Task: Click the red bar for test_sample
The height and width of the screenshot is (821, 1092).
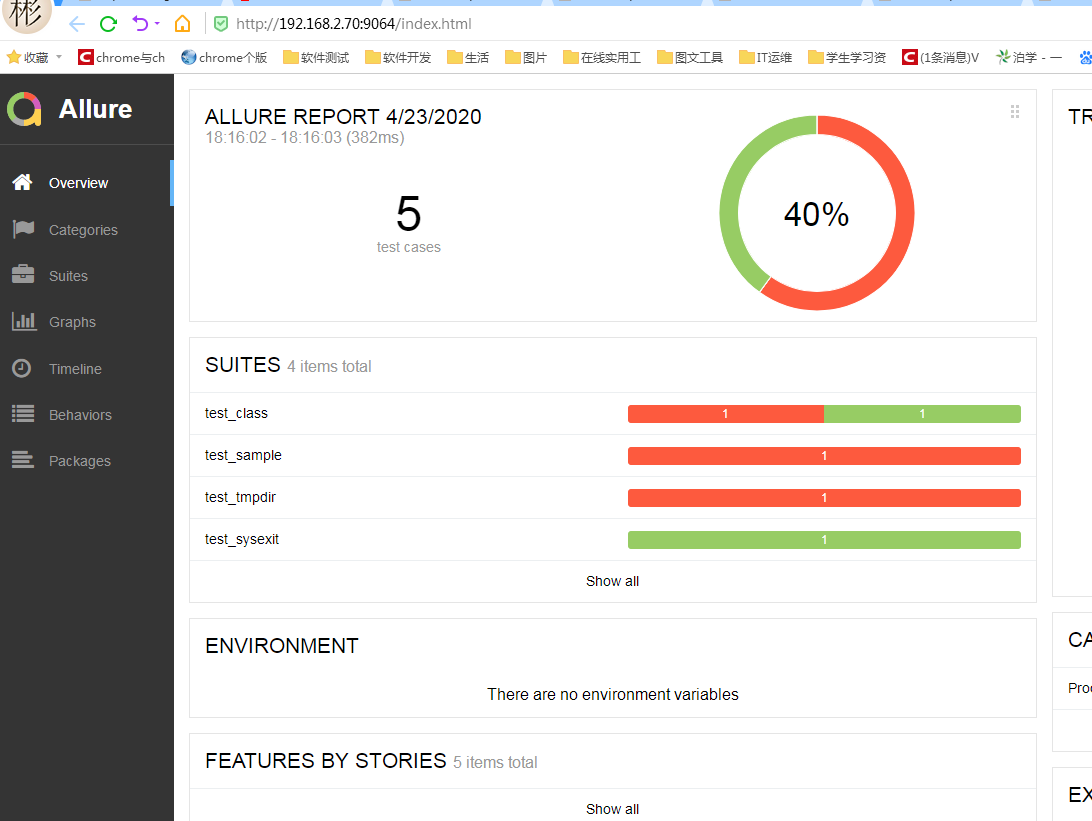Action: 824,456
